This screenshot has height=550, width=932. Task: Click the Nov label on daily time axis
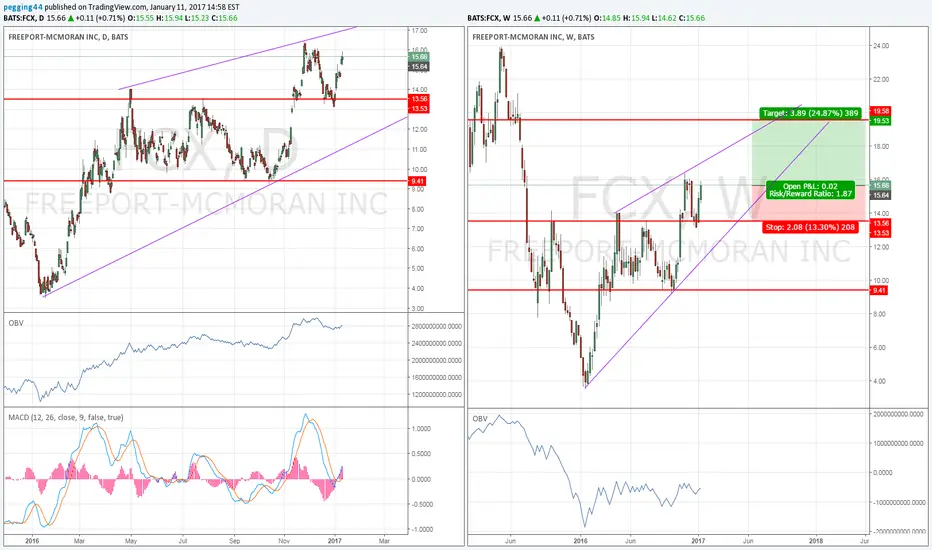284,540
